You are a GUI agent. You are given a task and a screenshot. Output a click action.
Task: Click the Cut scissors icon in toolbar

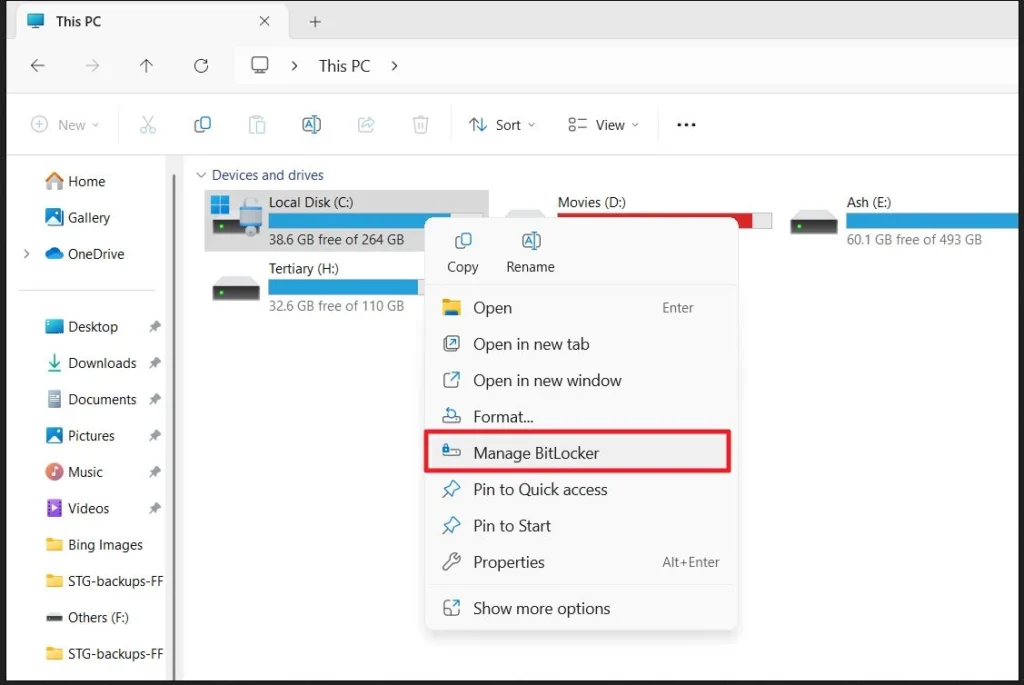(x=148, y=125)
